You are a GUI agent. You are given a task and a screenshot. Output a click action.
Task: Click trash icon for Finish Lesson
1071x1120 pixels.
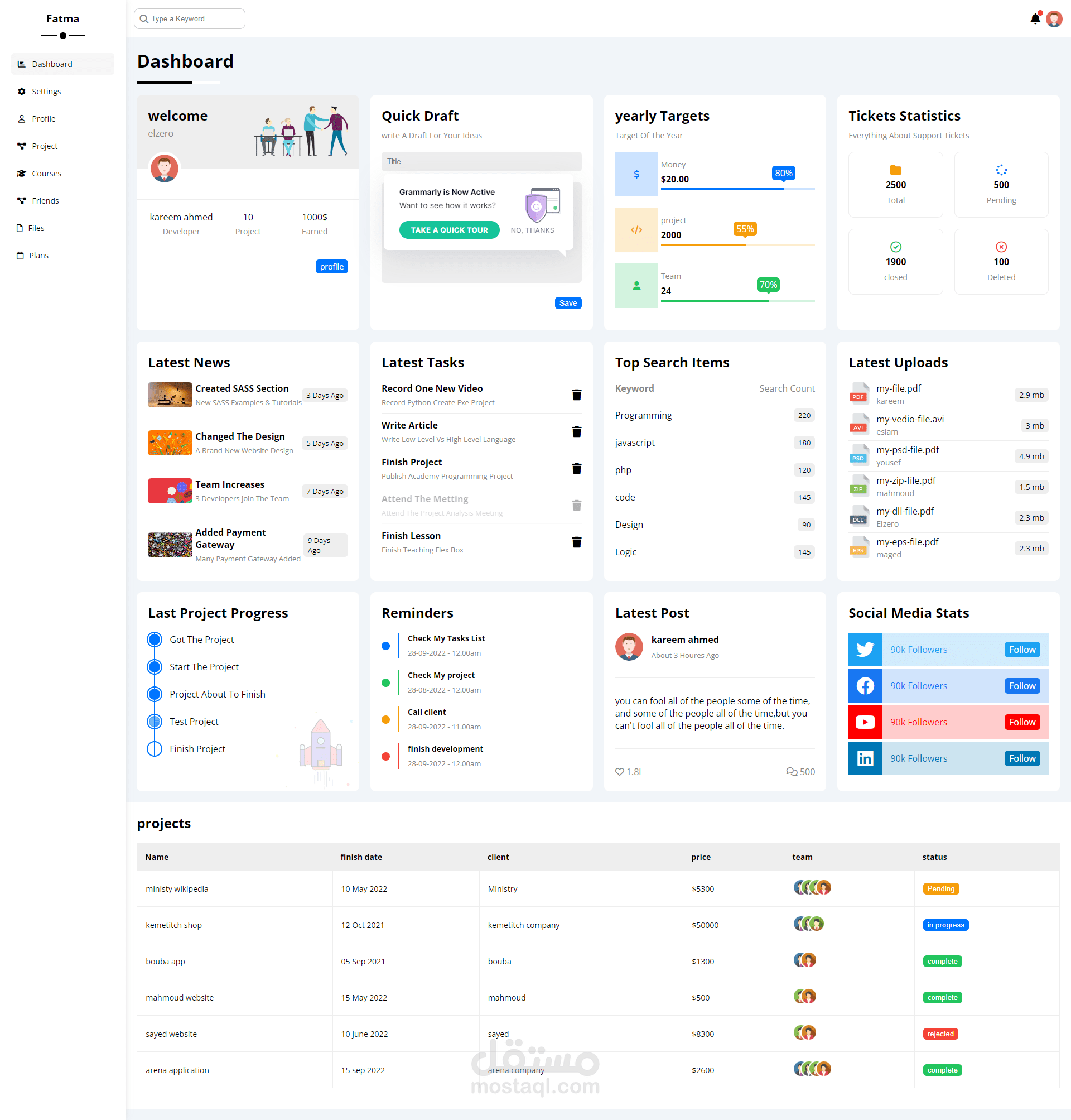tap(577, 542)
